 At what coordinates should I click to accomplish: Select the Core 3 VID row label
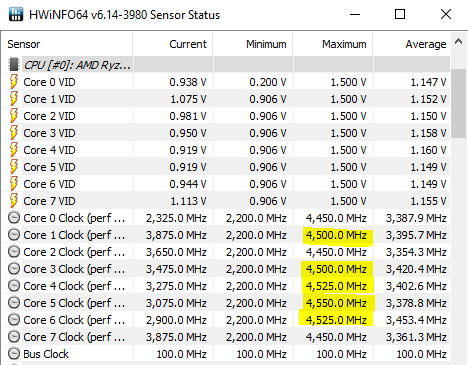tap(49, 133)
